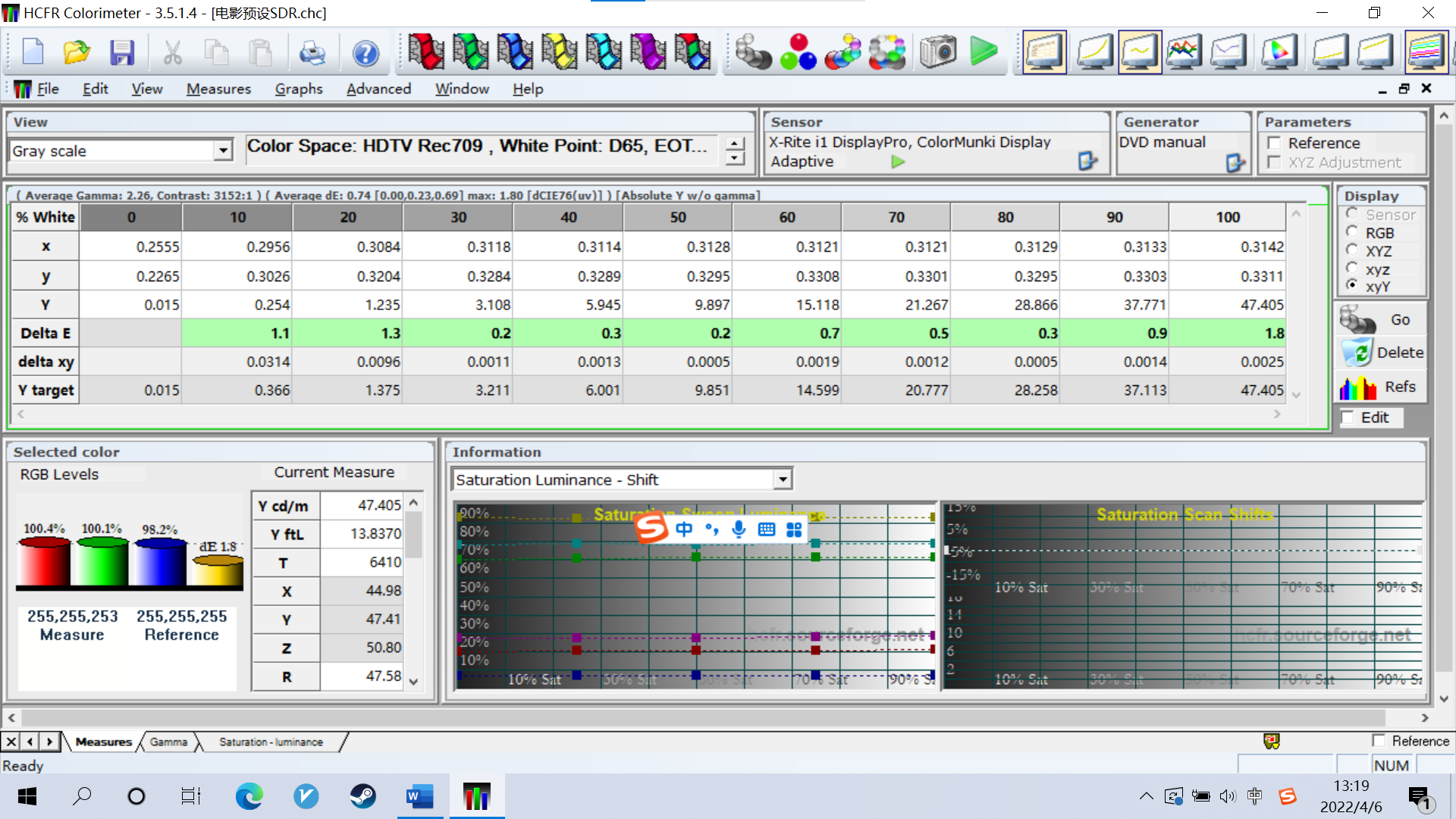Enable the Reference checkbox in Parameters
This screenshot has height=819, width=1456.
click(x=1275, y=143)
